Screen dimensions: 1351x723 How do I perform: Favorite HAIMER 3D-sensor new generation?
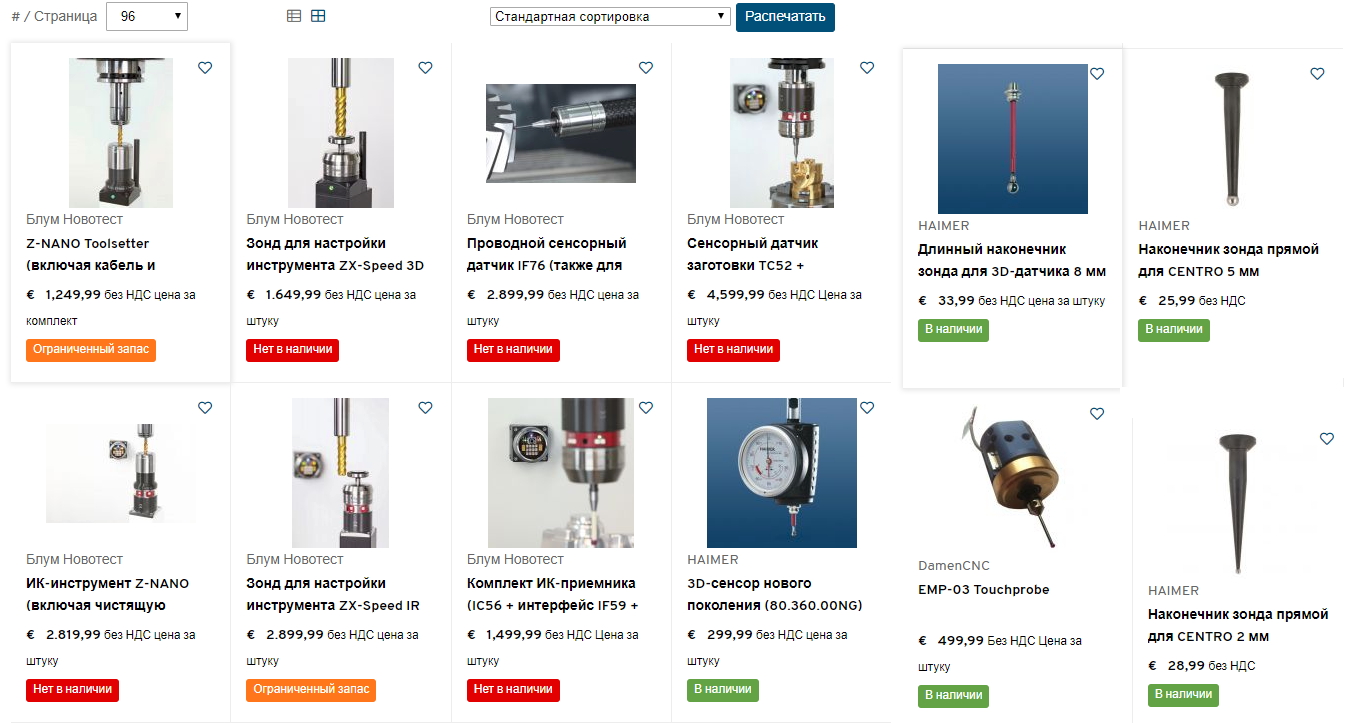point(867,408)
